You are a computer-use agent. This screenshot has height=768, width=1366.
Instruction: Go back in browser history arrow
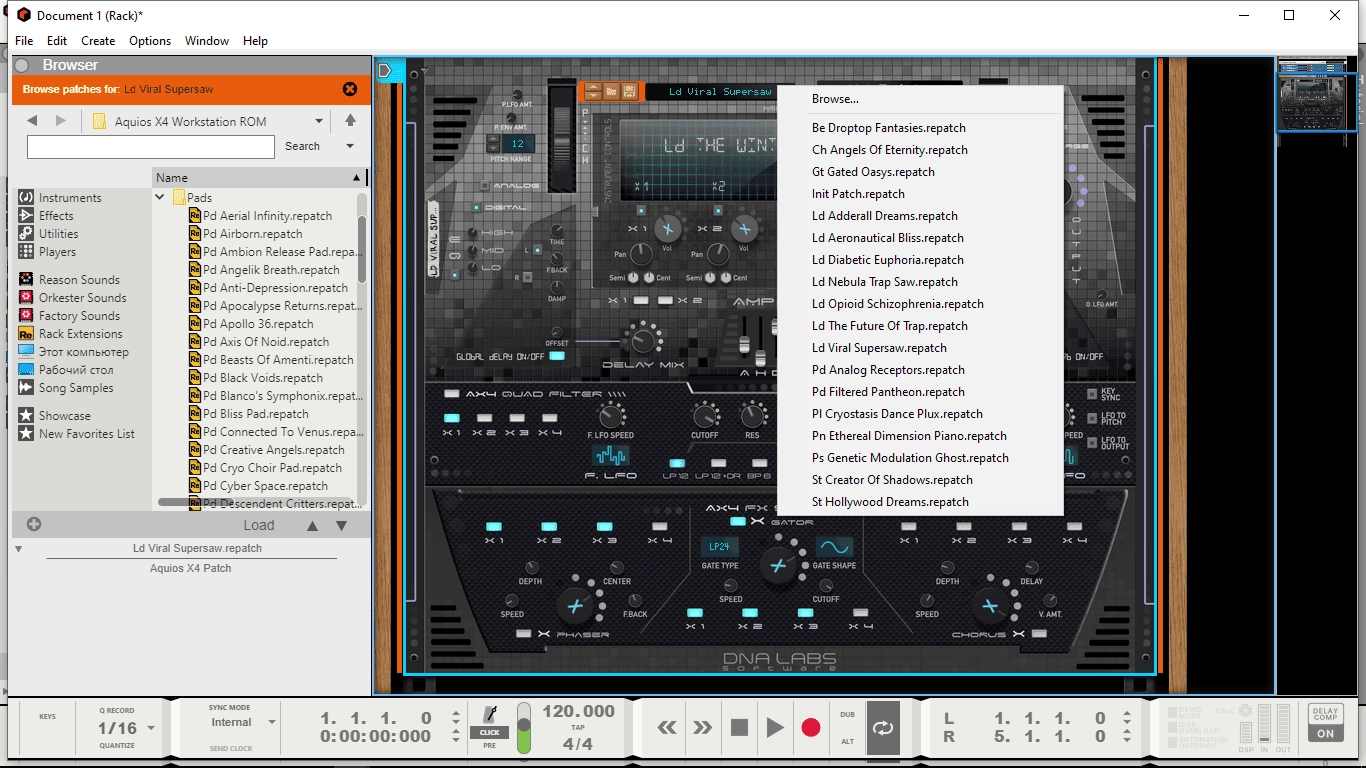coord(32,121)
